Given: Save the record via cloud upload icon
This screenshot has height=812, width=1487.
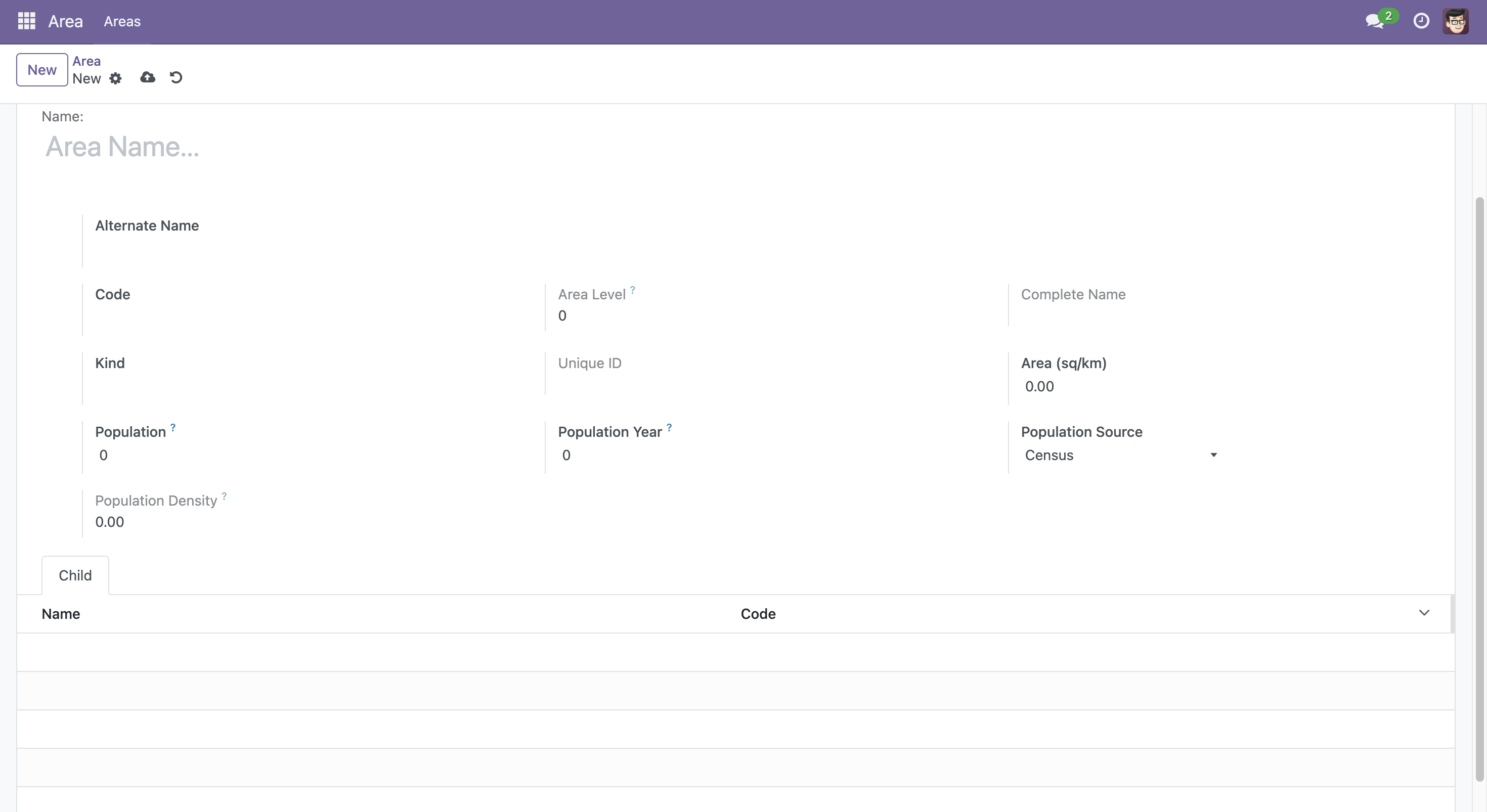Looking at the screenshot, I should (147, 78).
